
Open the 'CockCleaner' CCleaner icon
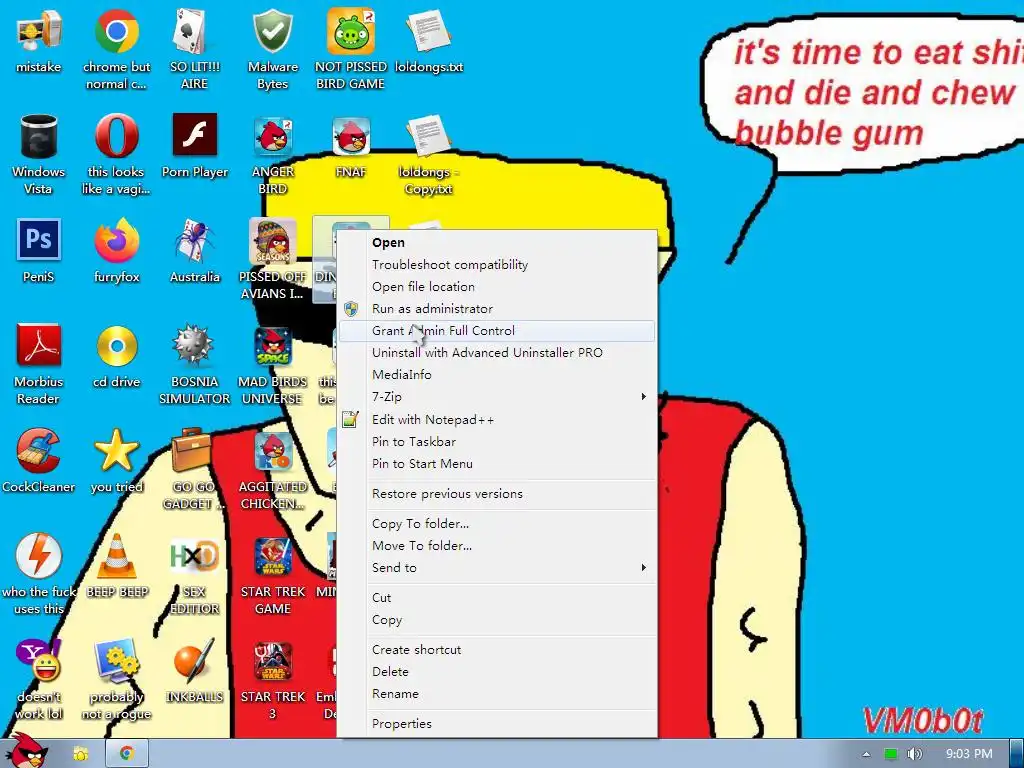pos(39,451)
